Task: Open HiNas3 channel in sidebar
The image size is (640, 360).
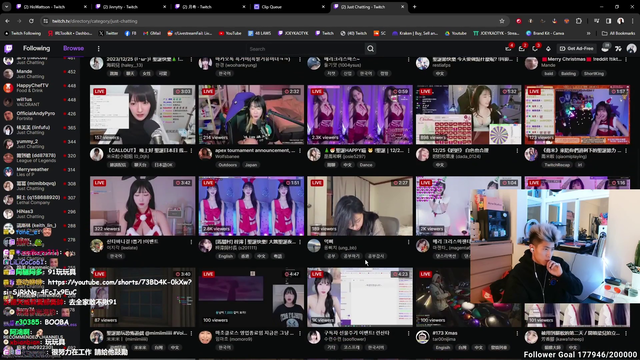Action: click(40, 213)
